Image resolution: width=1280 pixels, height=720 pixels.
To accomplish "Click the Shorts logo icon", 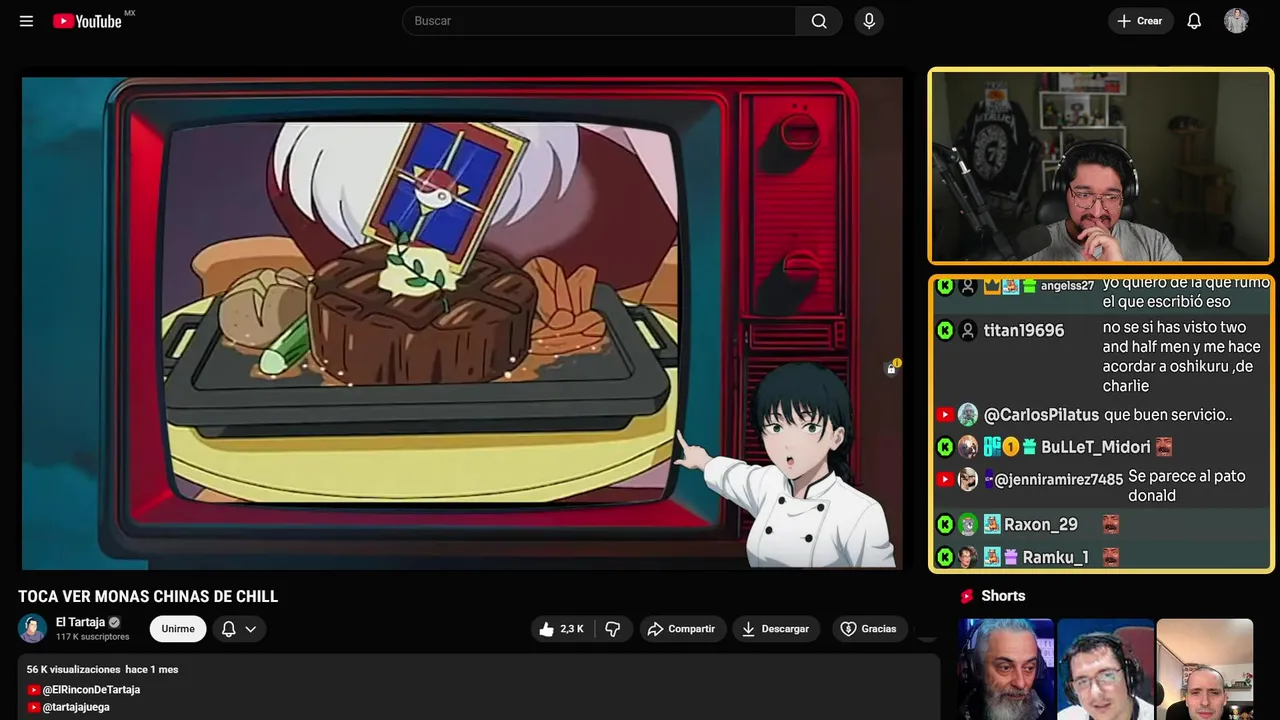I will pos(967,596).
